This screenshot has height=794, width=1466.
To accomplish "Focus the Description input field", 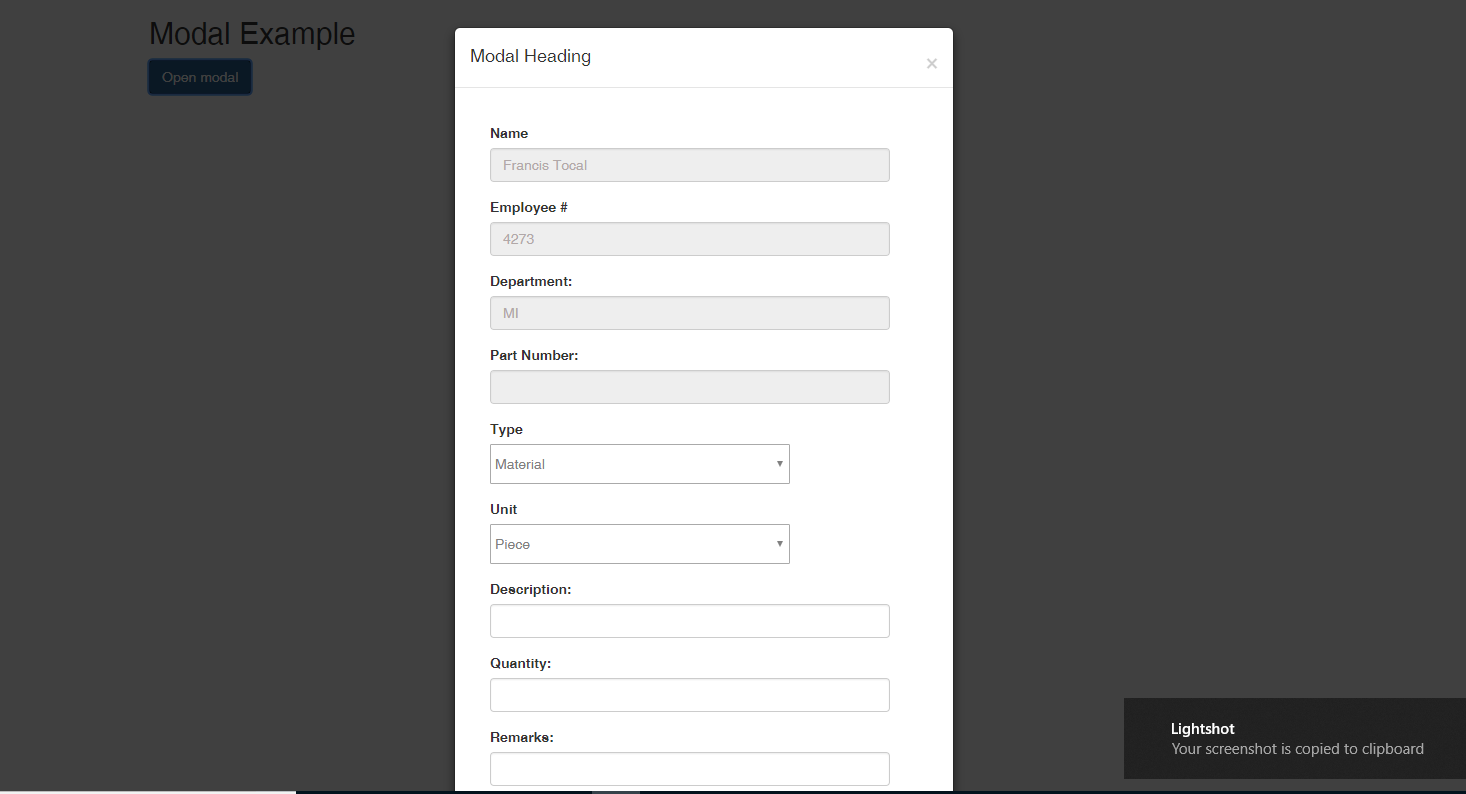I will pos(690,621).
